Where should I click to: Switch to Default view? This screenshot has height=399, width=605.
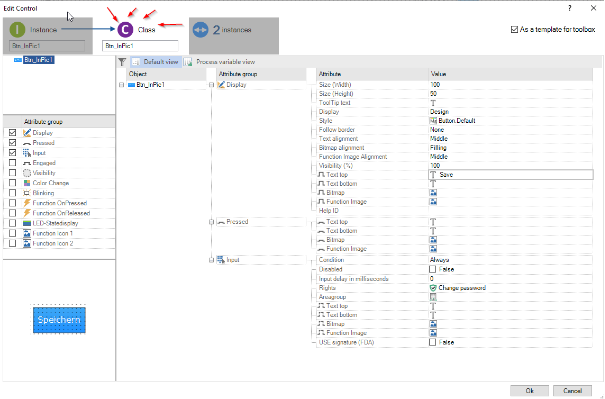click(156, 62)
